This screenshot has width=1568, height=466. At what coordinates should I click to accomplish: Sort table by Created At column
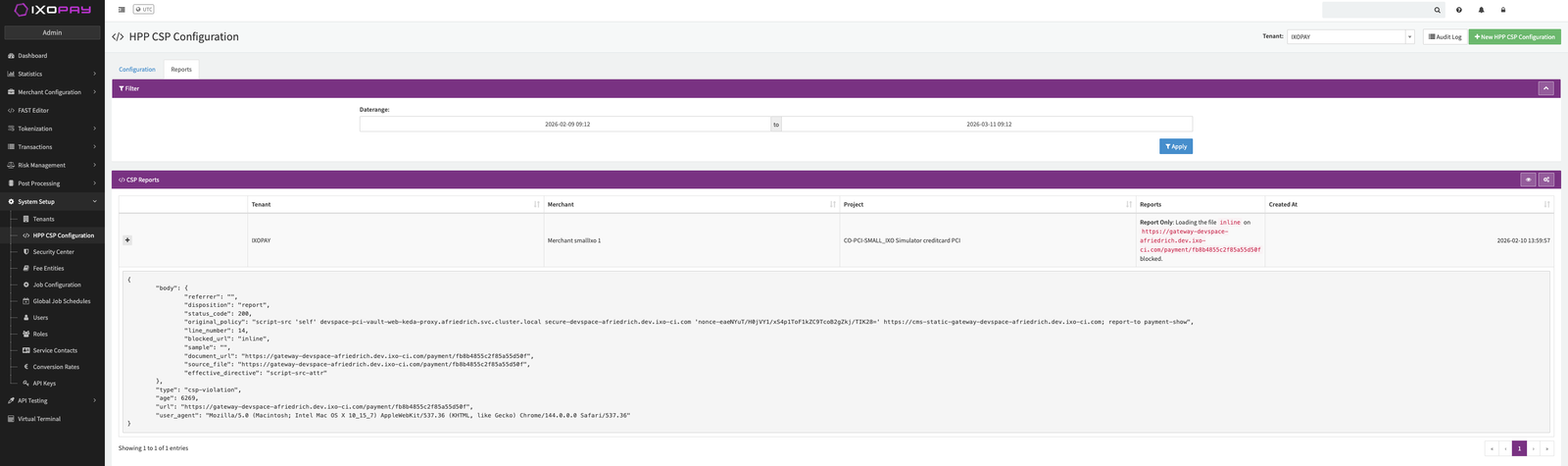1409,204
